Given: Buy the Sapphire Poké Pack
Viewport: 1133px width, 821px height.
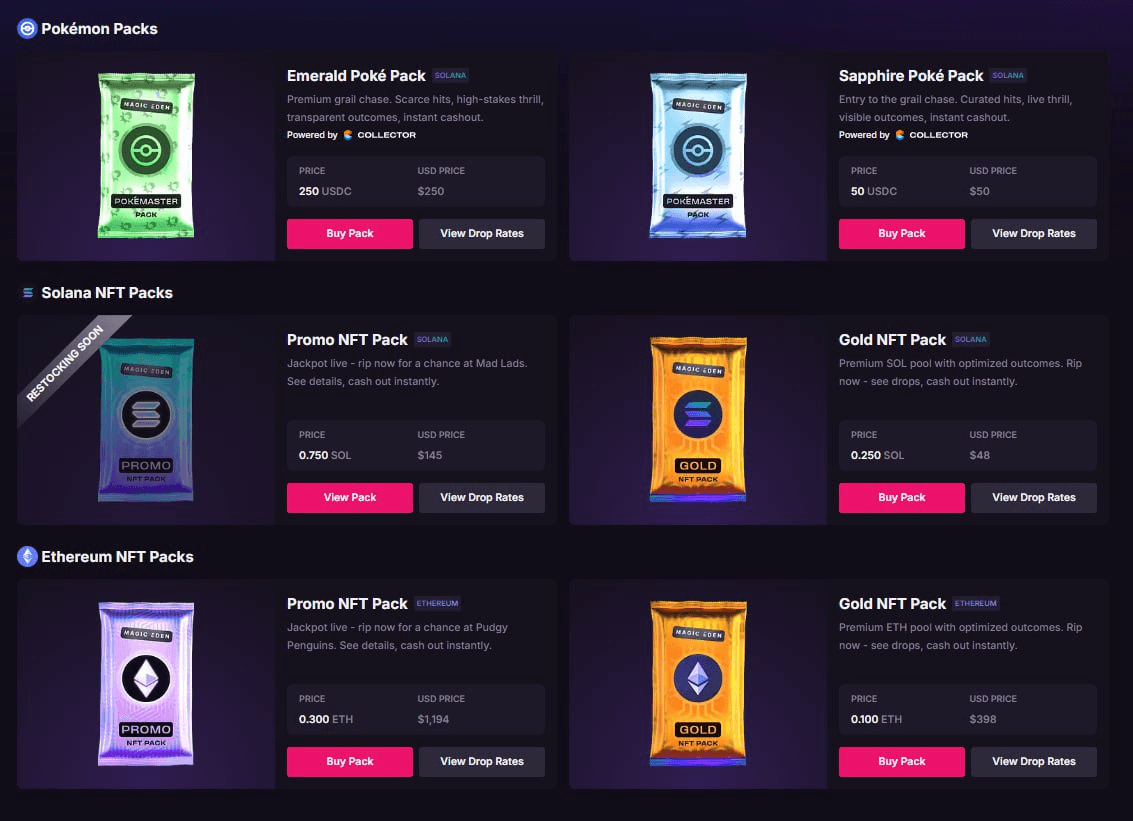Looking at the screenshot, I should (902, 233).
